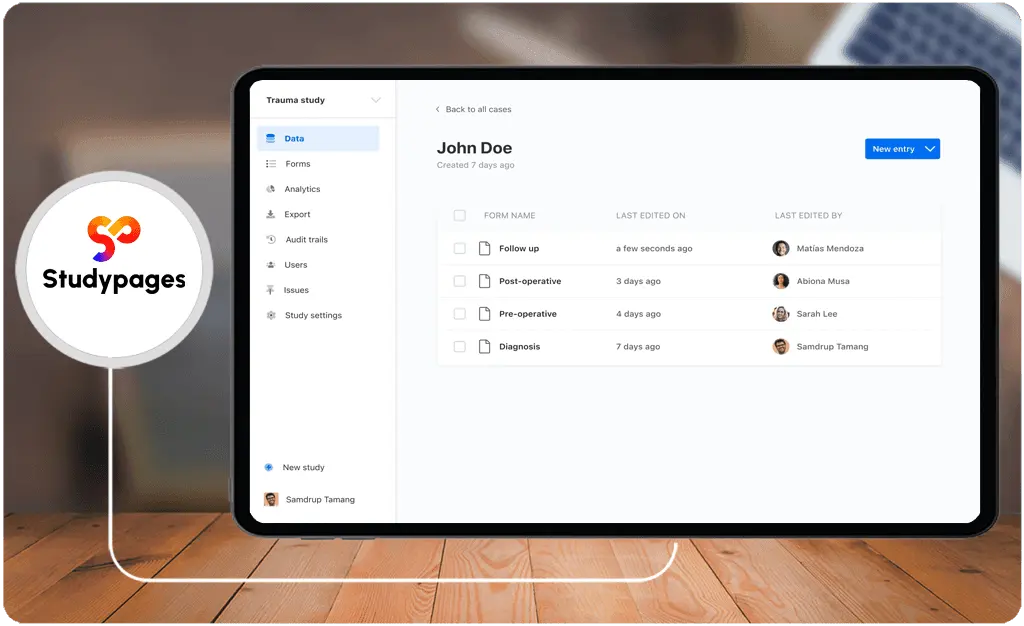1024x626 pixels.
Task: Click the Export download icon
Action: coord(270,214)
